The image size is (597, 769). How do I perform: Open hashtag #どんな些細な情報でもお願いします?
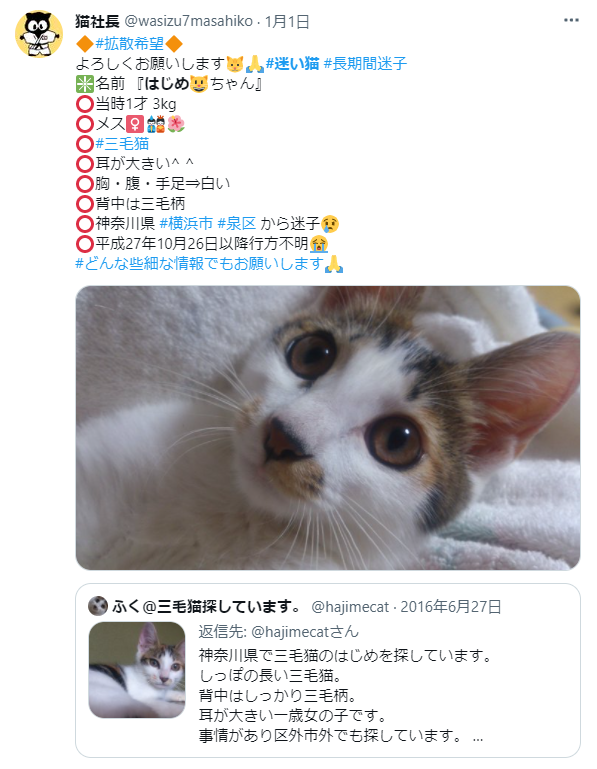tap(199, 264)
